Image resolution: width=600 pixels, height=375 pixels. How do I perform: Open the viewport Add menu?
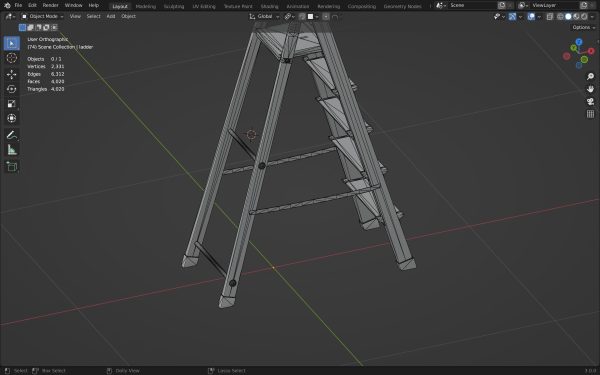point(111,16)
